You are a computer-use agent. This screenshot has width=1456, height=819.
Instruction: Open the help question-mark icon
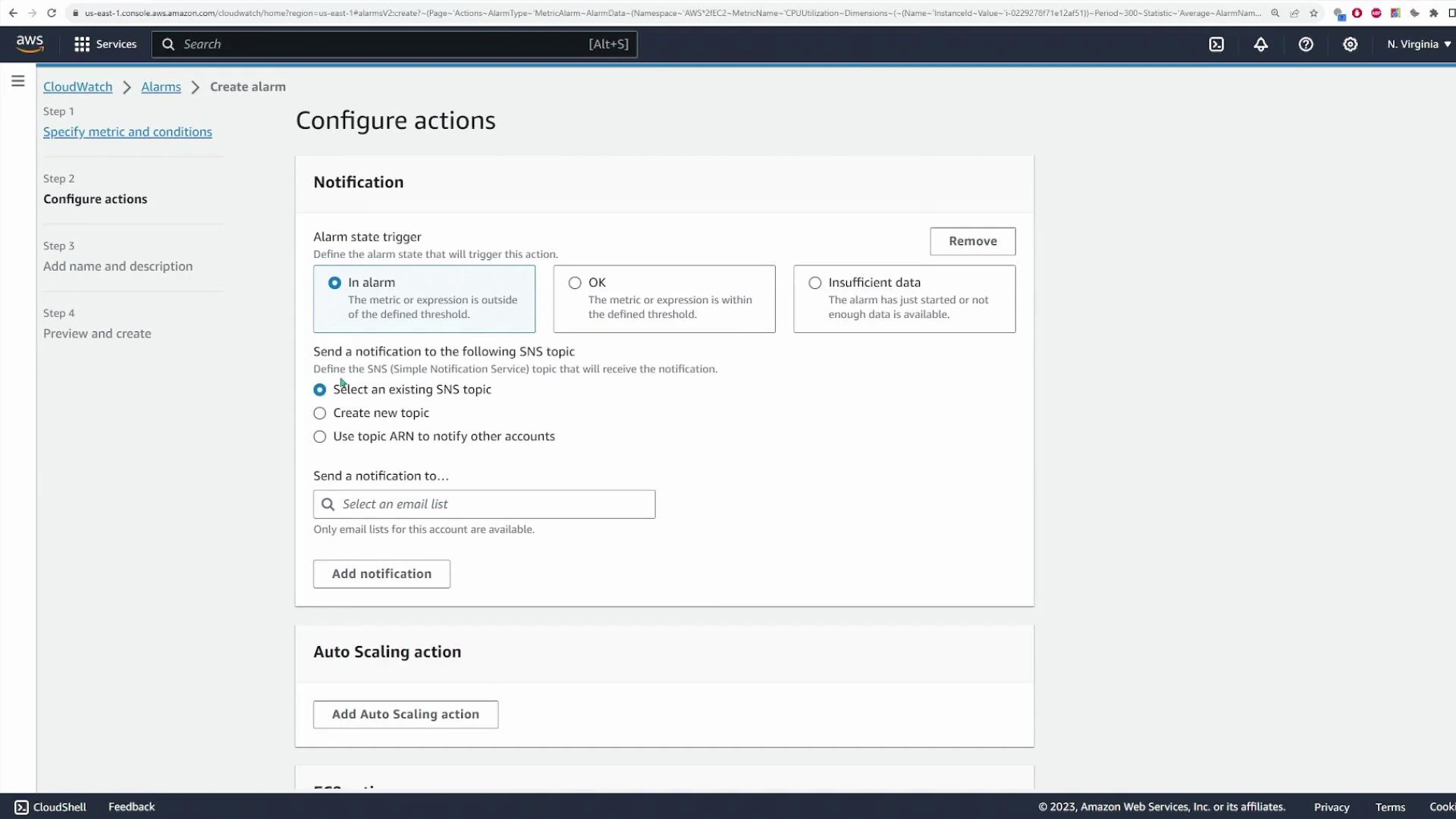click(x=1306, y=44)
